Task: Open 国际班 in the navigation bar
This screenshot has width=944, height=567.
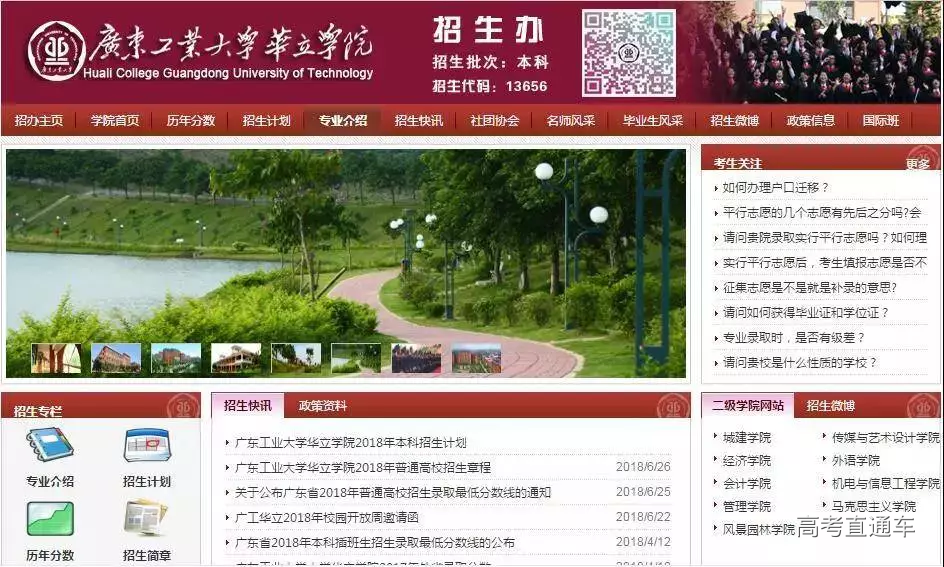Action: 880,121
